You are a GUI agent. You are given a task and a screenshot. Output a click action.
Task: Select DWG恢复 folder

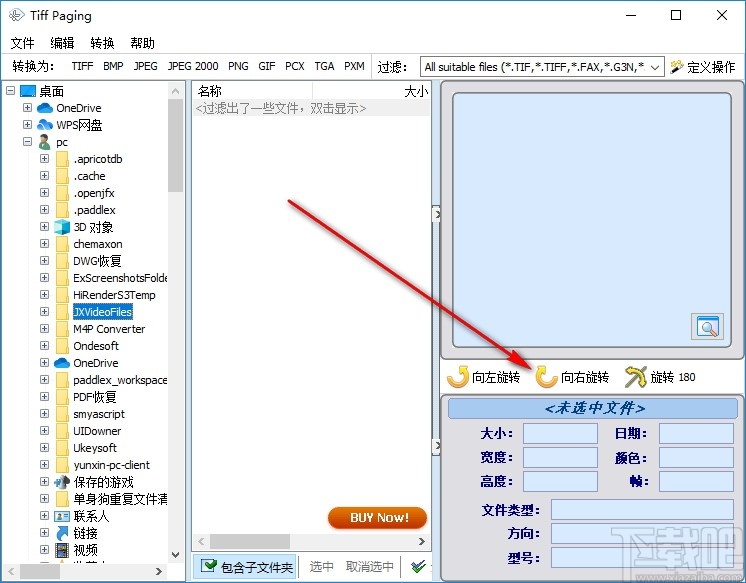pyautogui.click(x=97, y=261)
